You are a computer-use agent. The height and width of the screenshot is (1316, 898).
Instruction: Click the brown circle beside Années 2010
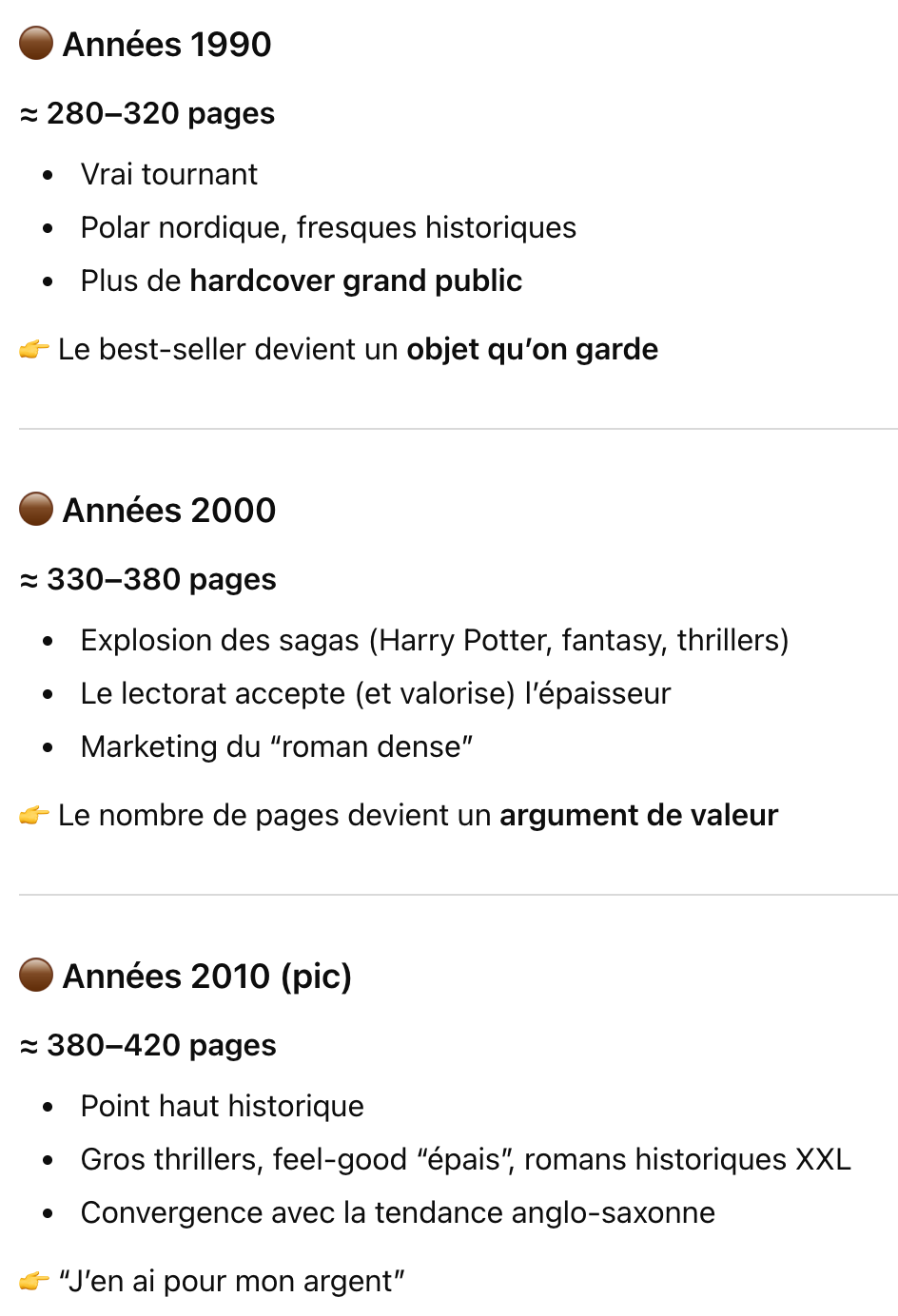[x=36, y=976]
